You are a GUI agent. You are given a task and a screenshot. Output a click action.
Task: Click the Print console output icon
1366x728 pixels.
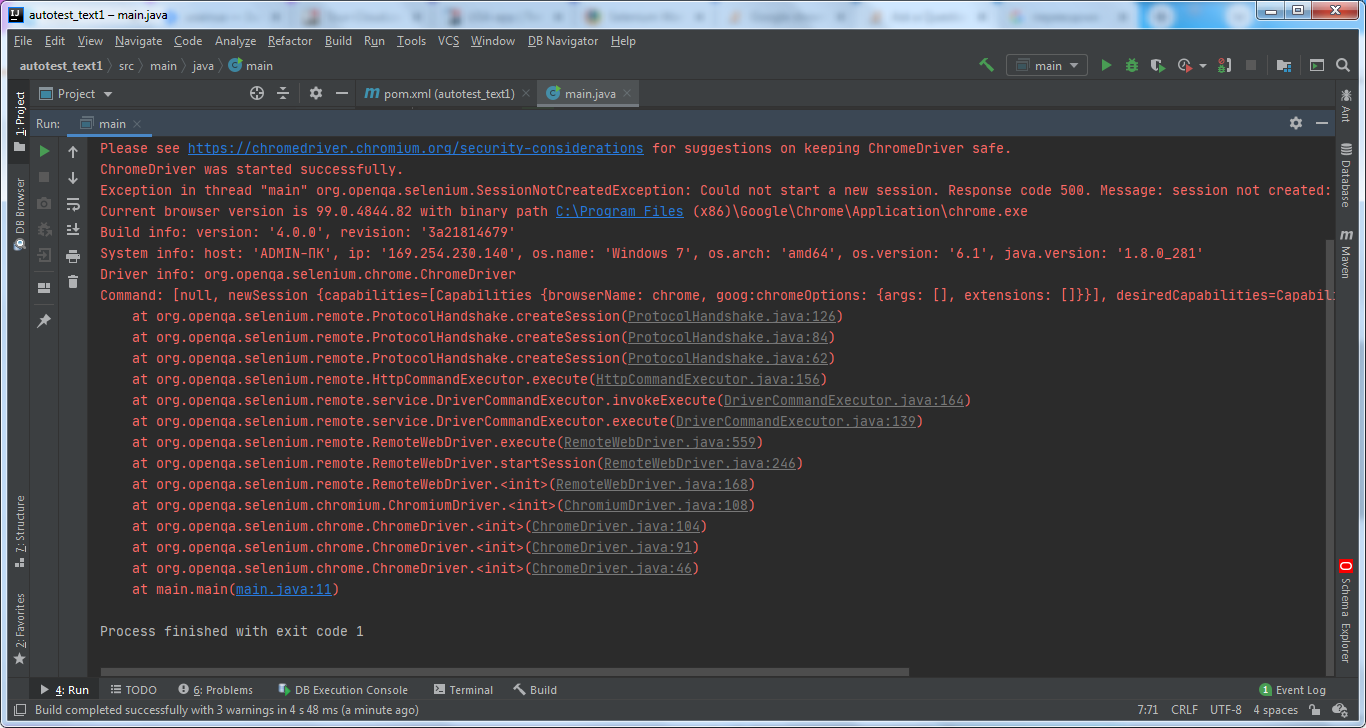click(73, 256)
